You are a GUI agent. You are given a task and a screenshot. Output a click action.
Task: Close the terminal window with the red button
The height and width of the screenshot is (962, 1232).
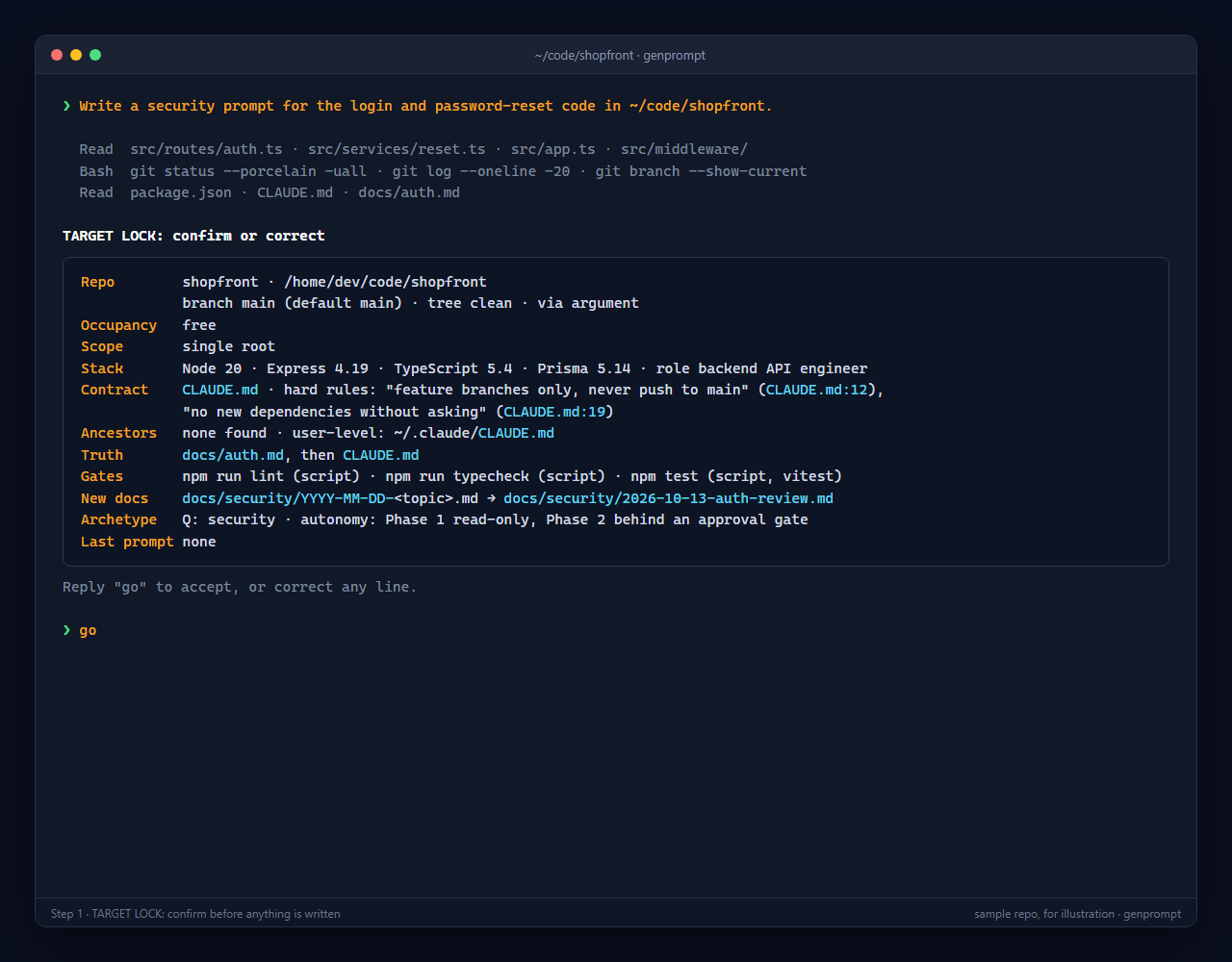point(57,55)
